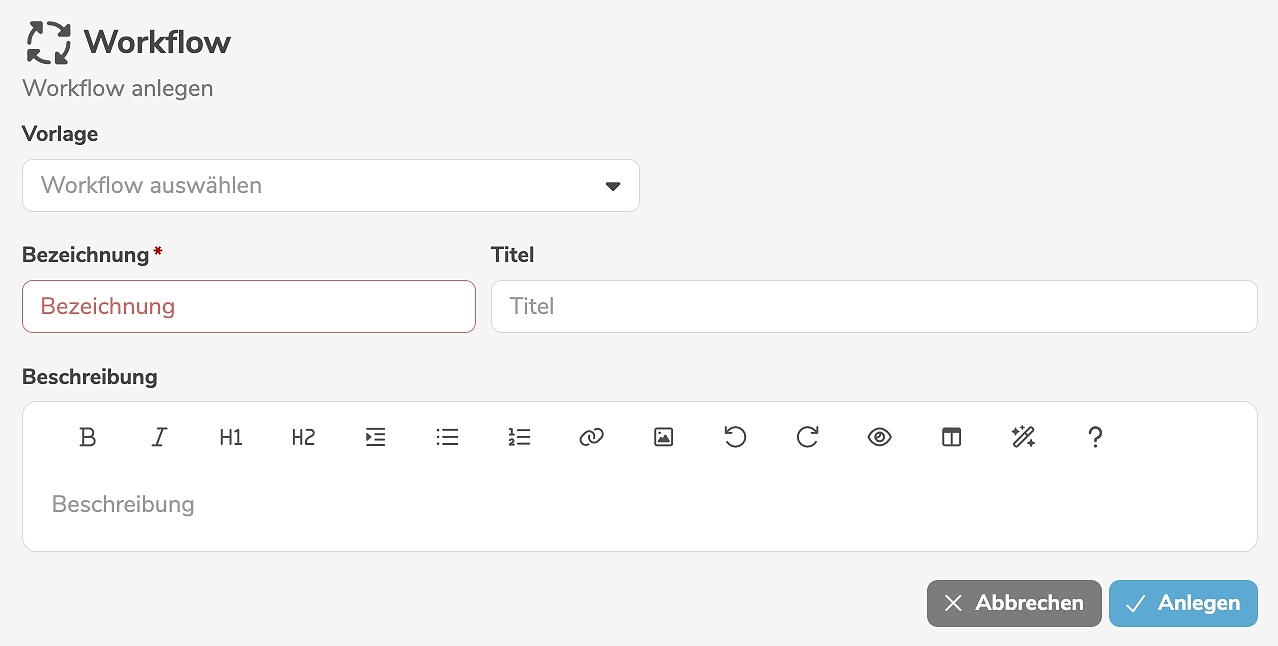
Task: Toggle bold formatting in editor toolbar
Action: [x=88, y=437]
